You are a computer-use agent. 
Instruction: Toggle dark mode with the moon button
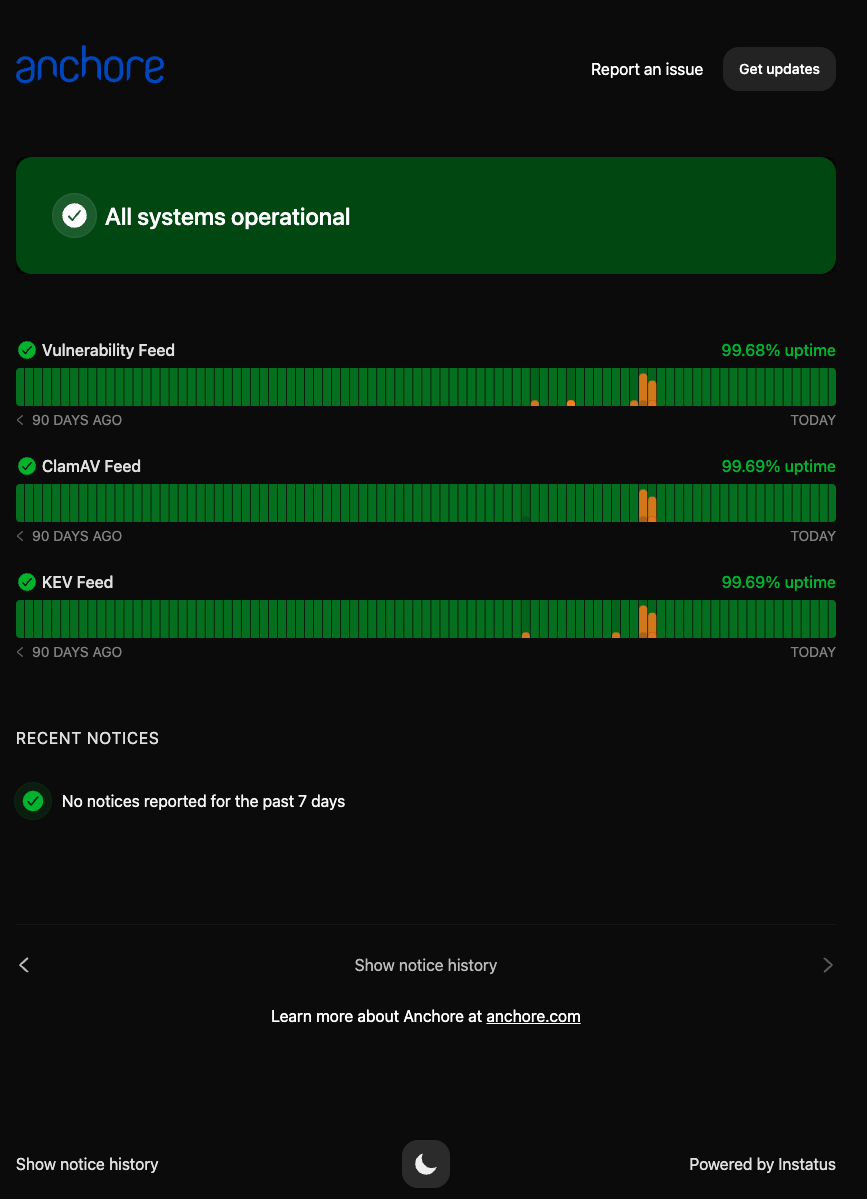tap(426, 1163)
